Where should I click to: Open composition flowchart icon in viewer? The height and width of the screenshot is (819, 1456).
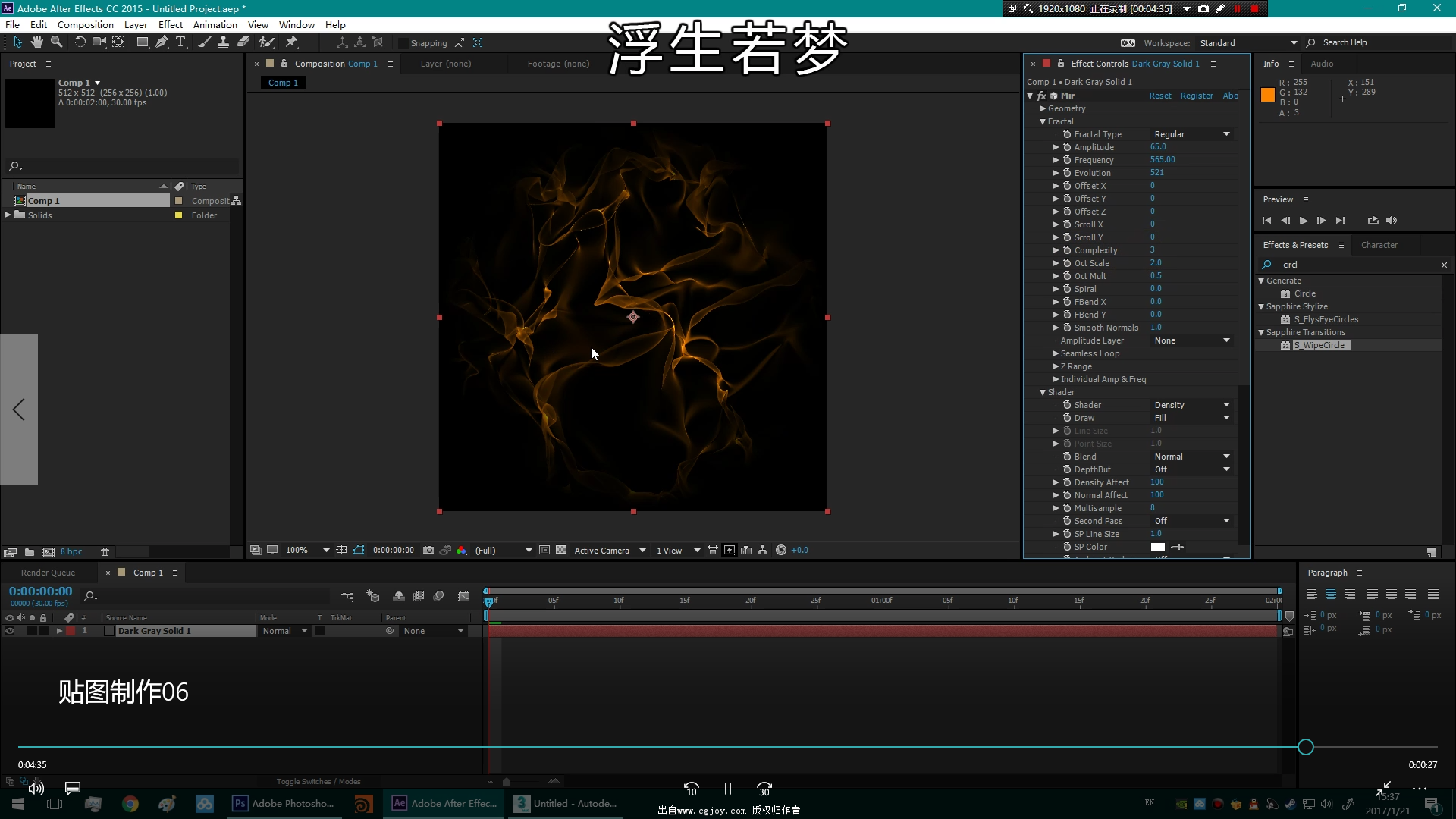763,551
